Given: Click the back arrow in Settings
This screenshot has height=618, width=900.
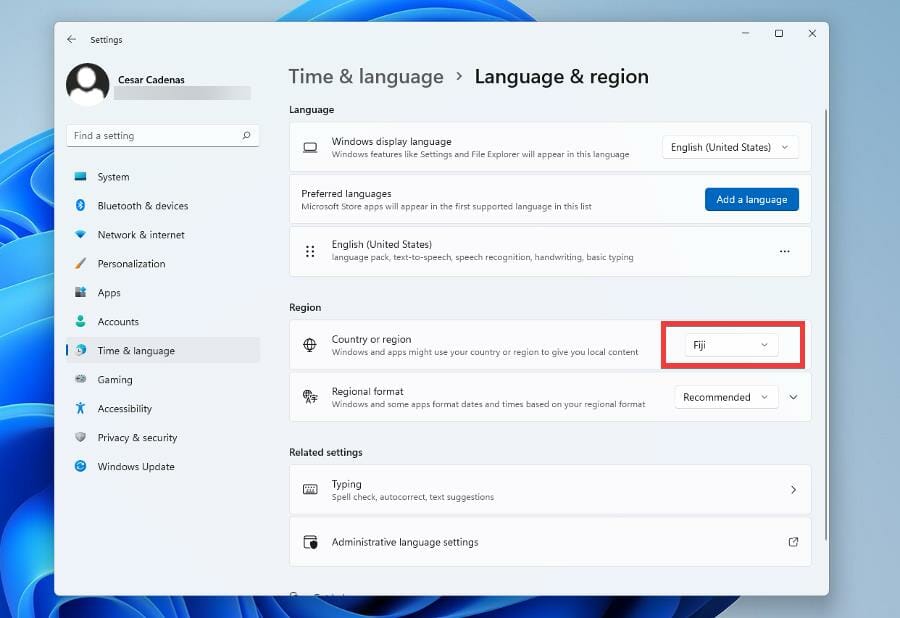Looking at the screenshot, I should coord(71,39).
